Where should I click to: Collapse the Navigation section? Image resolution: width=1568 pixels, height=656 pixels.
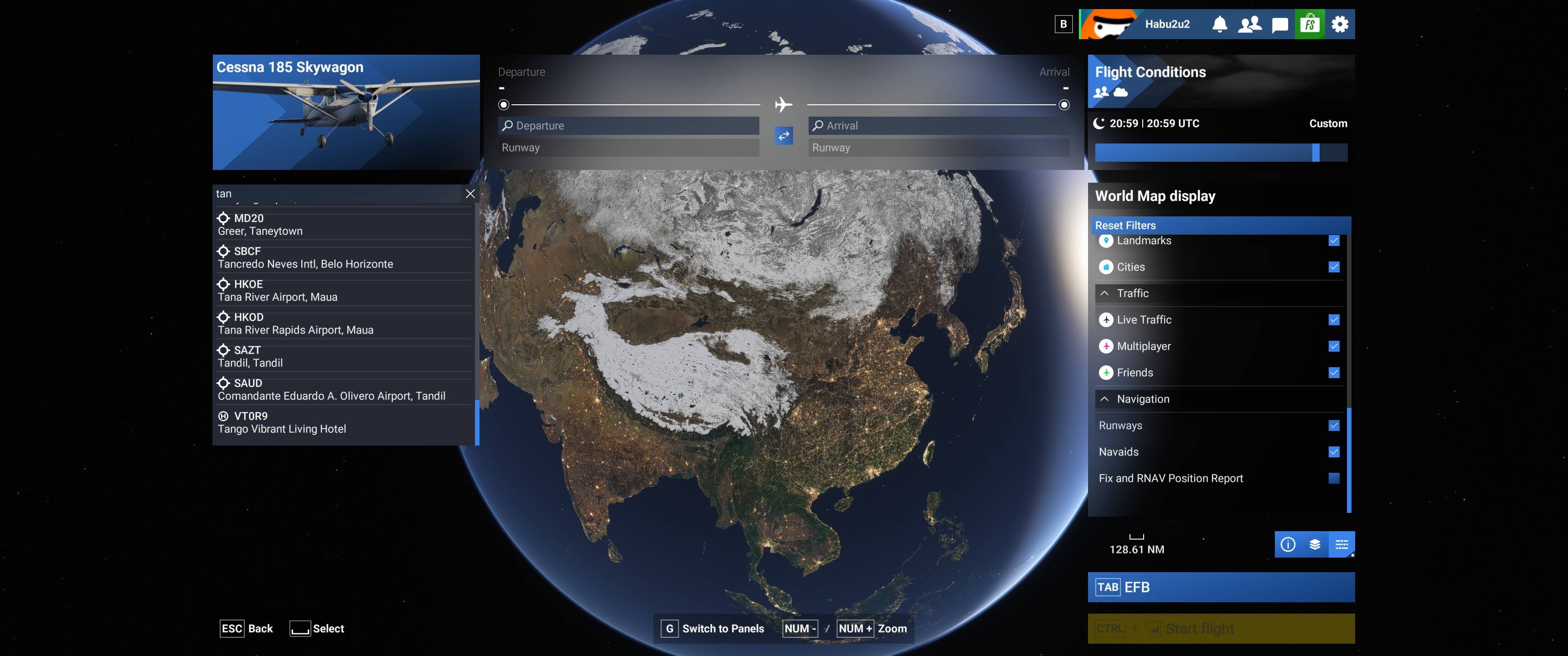tap(1218, 399)
